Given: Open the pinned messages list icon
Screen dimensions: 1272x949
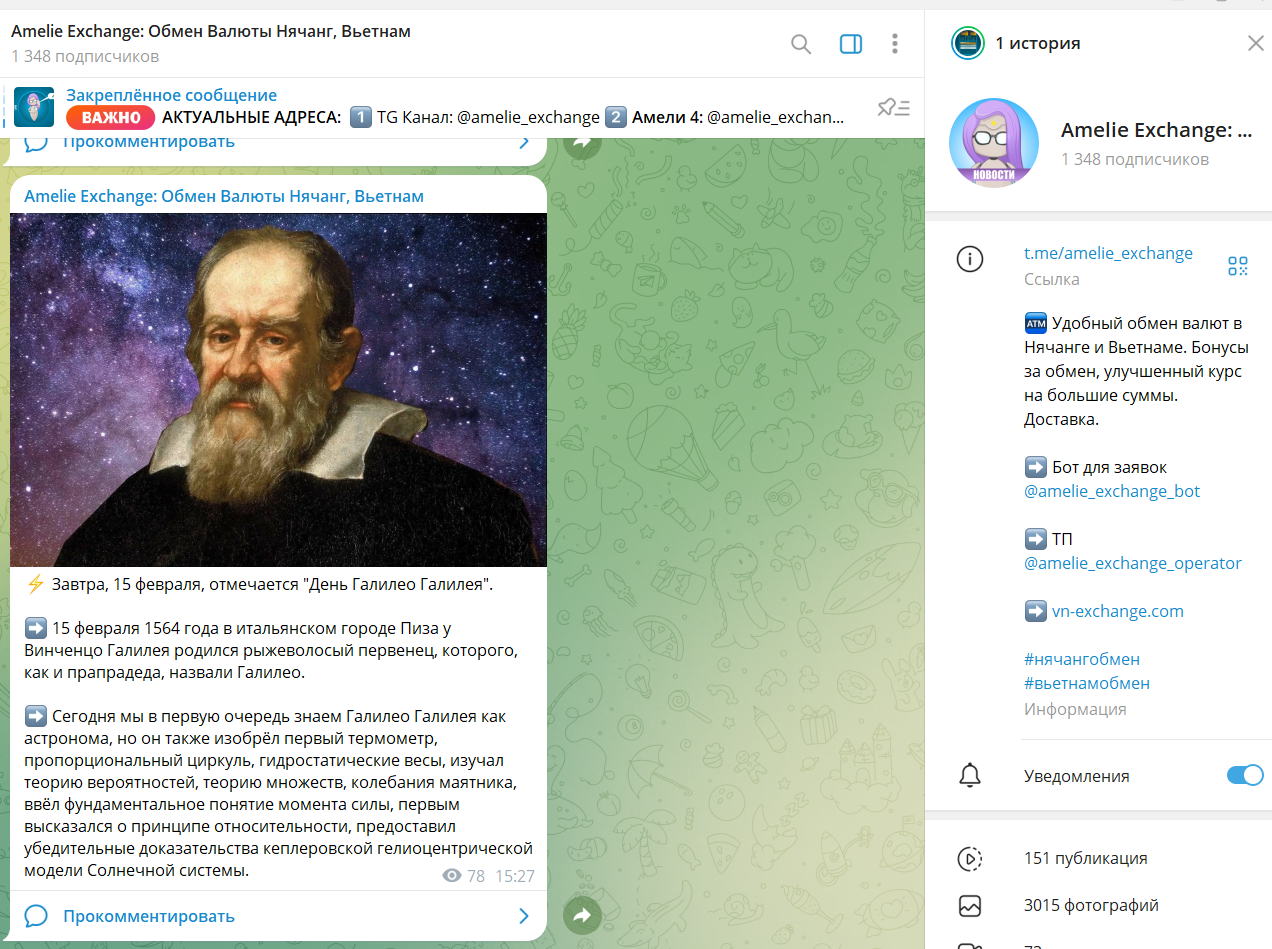Looking at the screenshot, I should pyautogui.click(x=893, y=108).
